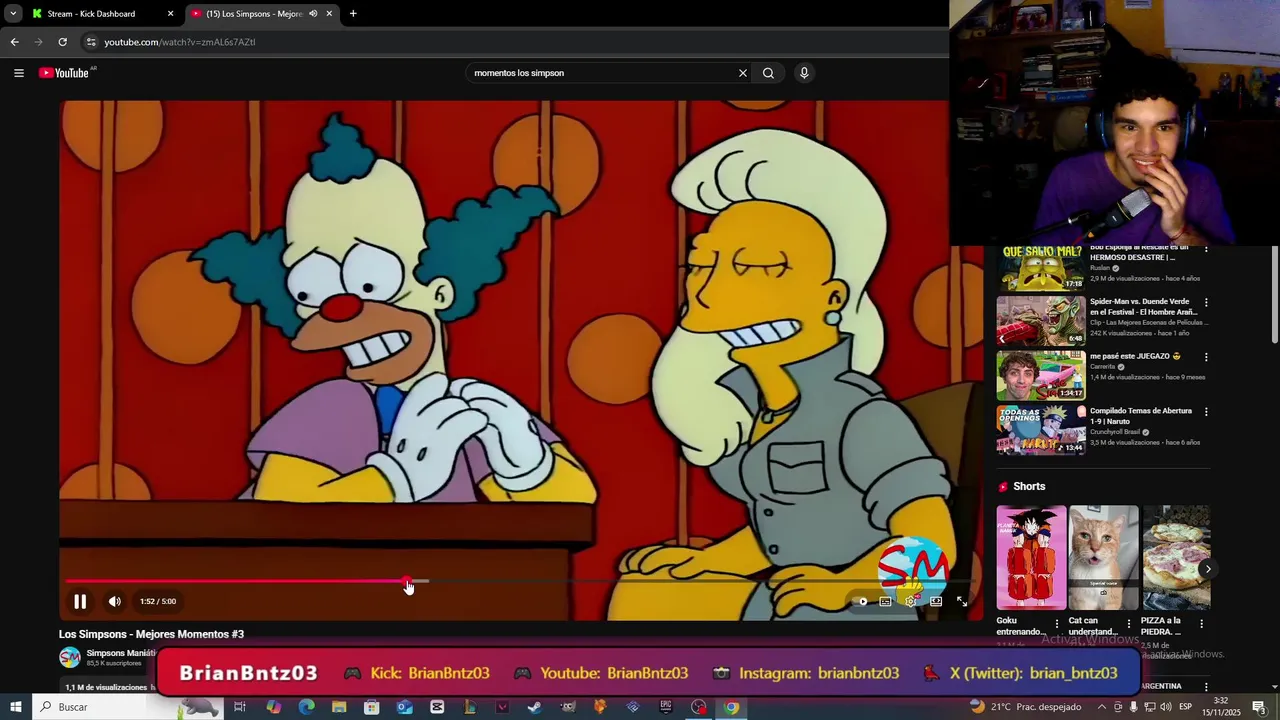Image resolution: width=1280 pixels, height=720 pixels.
Task: Click the 1:52 / 5:00 time display
Action: coord(158,601)
